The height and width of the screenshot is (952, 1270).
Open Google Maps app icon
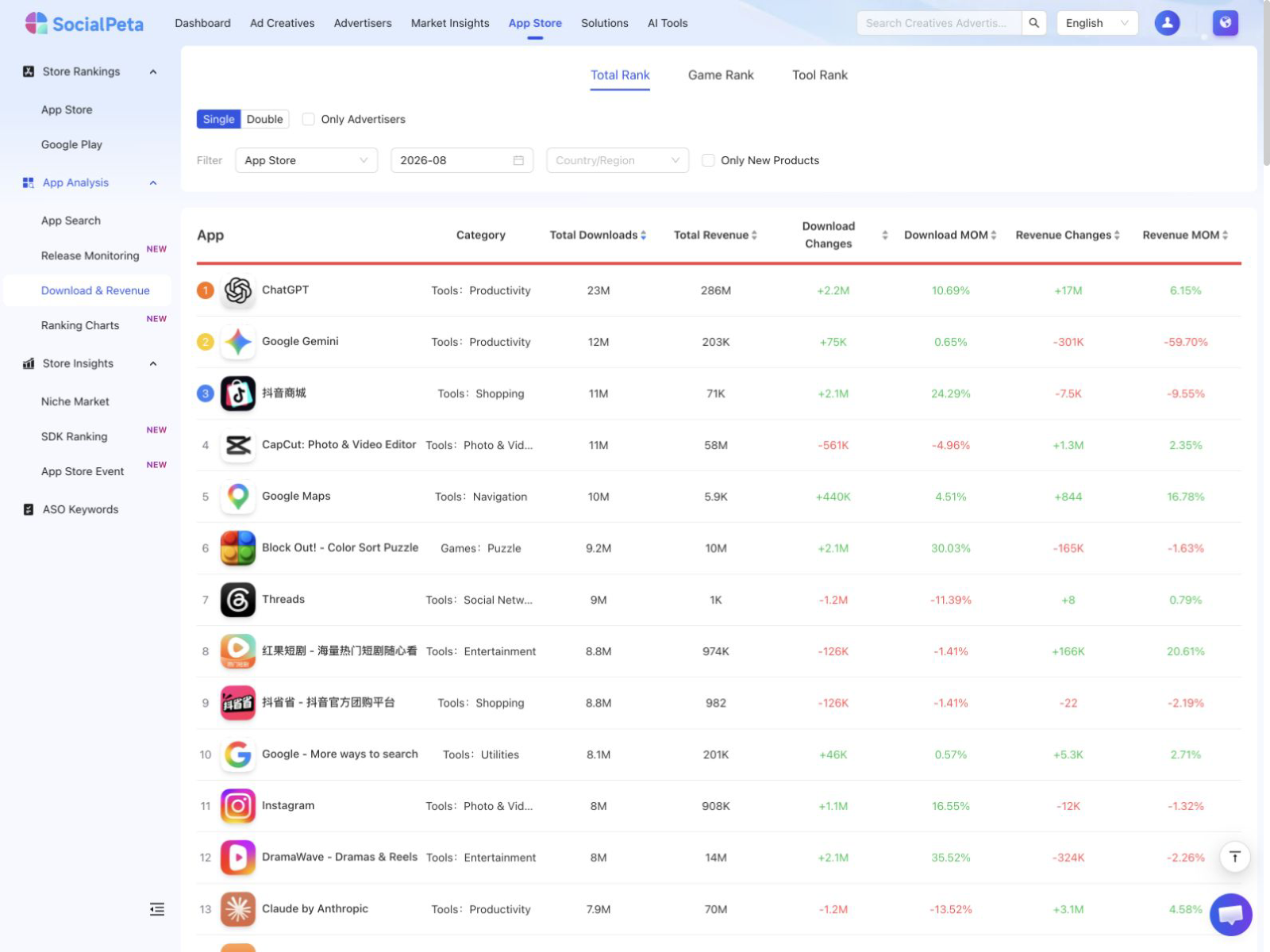[x=238, y=497]
